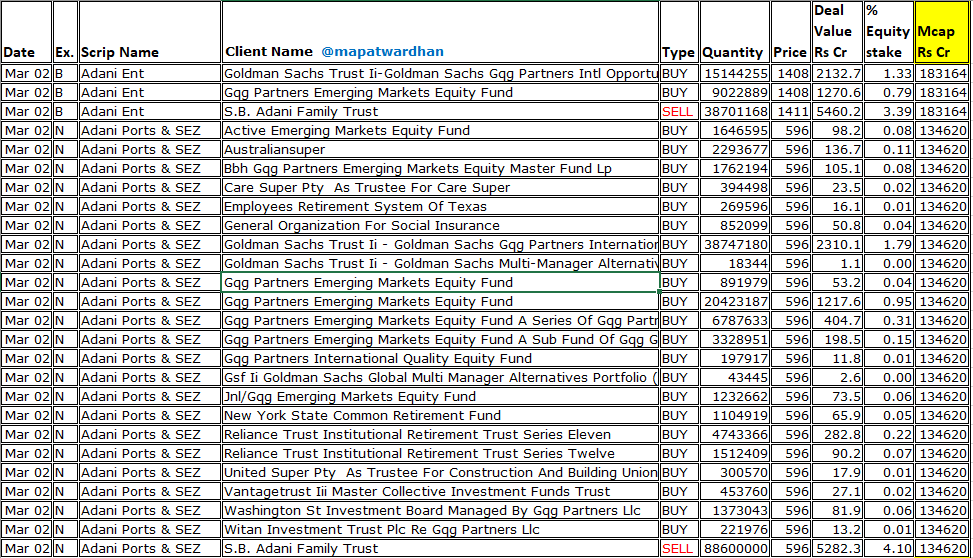Click the Ex. column header
This screenshot has width=973, height=558.
[65, 32]
